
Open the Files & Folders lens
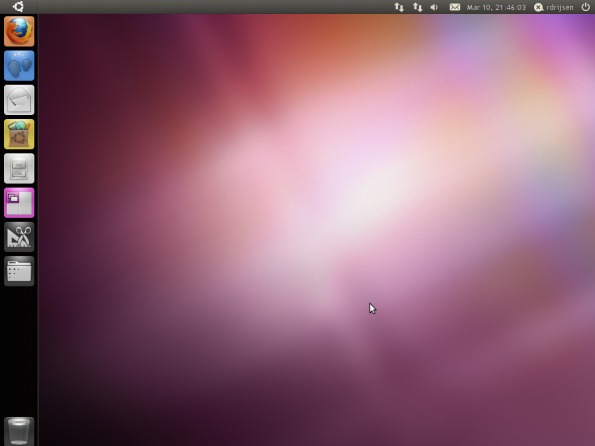(19, 271)
